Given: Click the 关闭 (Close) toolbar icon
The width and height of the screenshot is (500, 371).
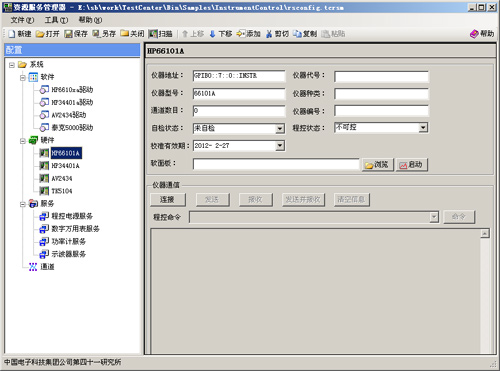Looking at the screenshot, I should click(x=125, y=34).
